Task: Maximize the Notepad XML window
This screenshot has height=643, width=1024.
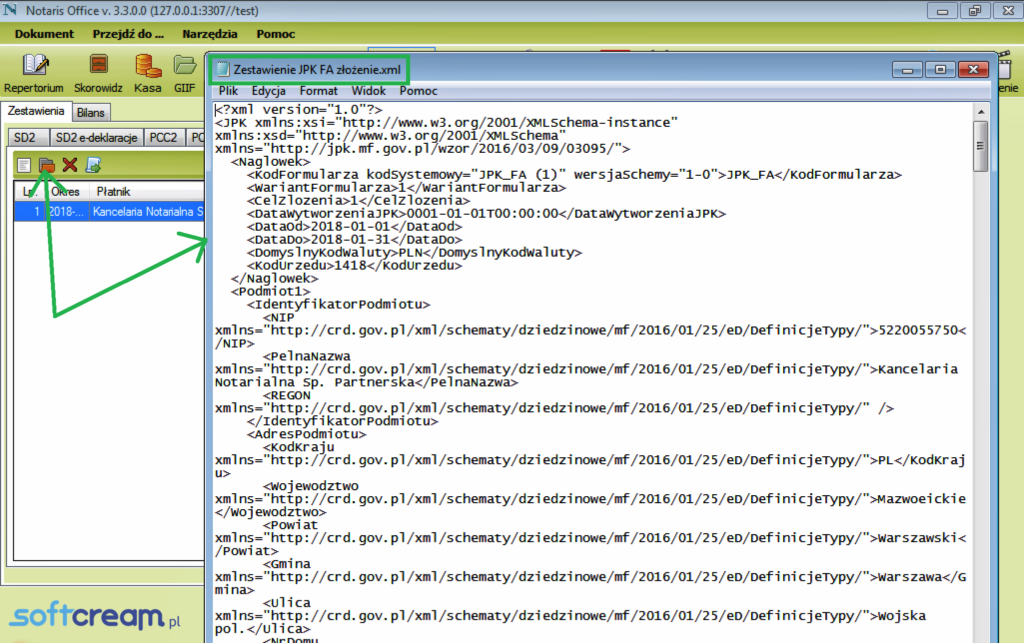Action: [x=940, y=69]
